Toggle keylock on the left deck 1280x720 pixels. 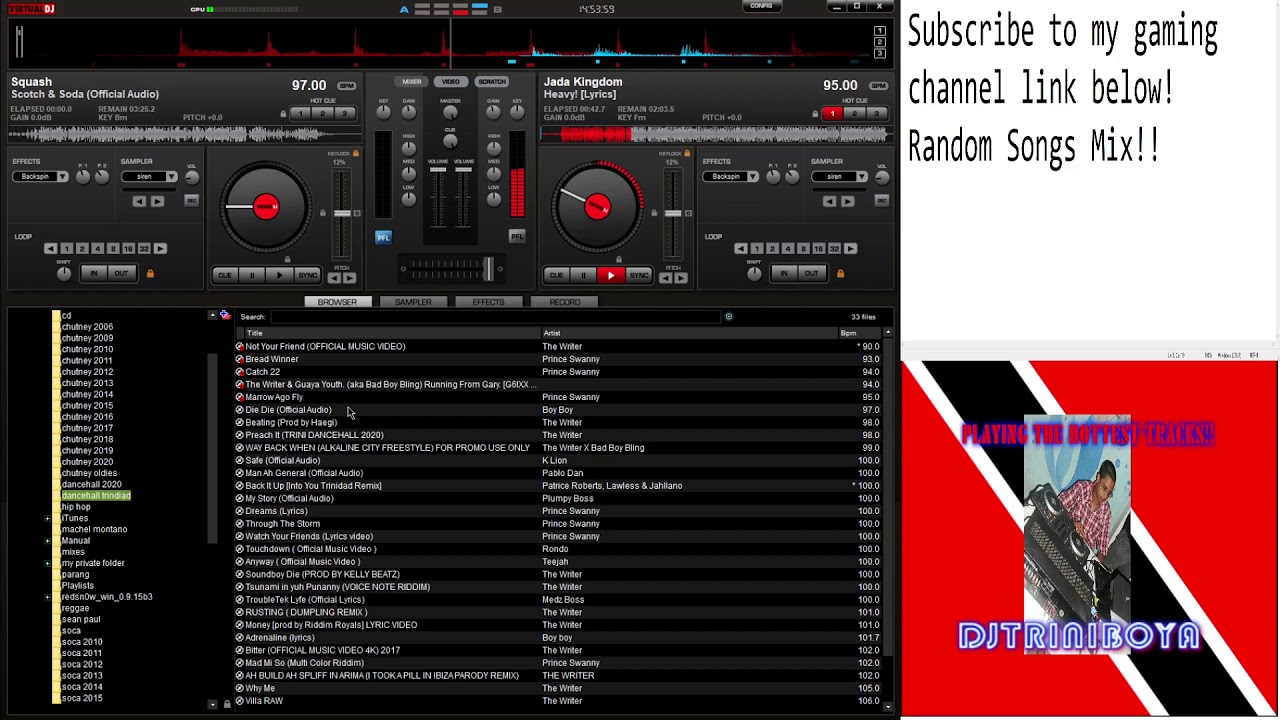355,153
